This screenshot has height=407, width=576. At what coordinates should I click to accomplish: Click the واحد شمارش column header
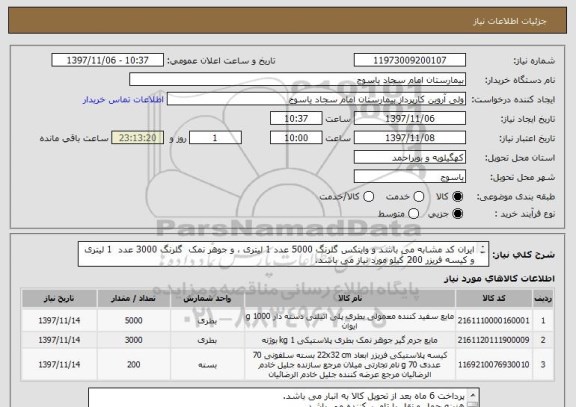click(x=207, y=298)
